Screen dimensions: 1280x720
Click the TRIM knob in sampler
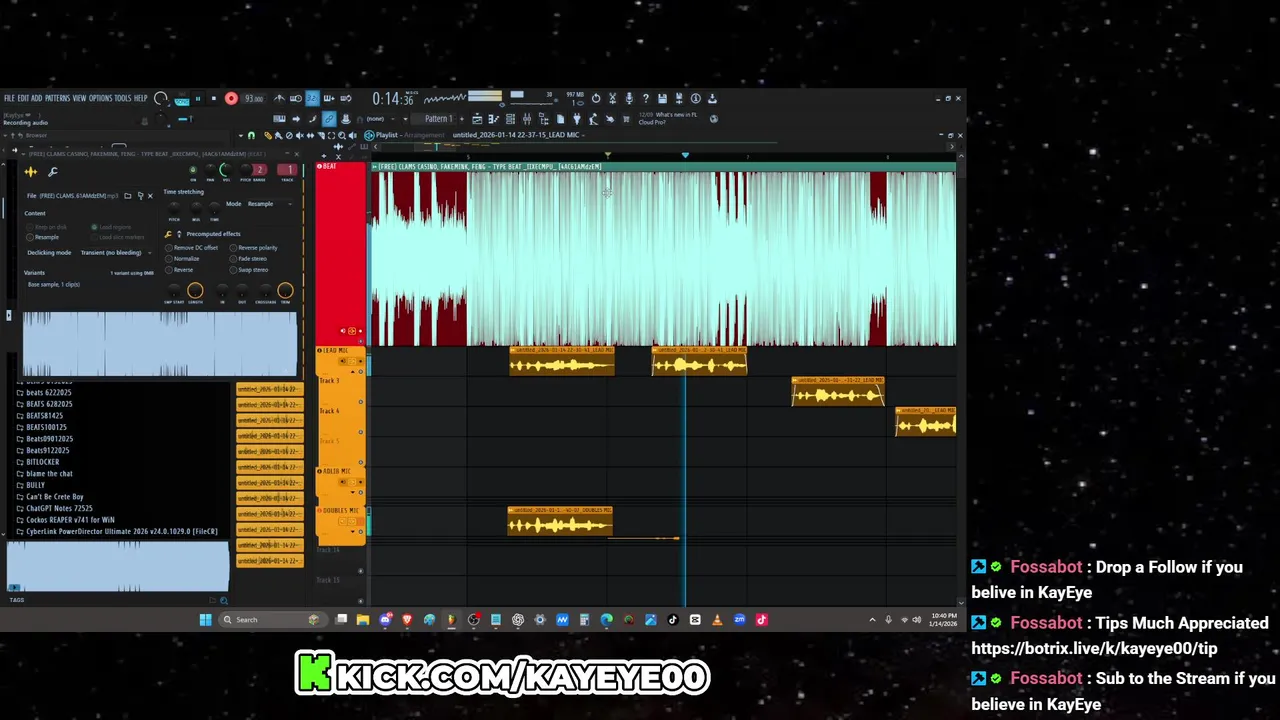pyautogui.click(x=285, y=290)
